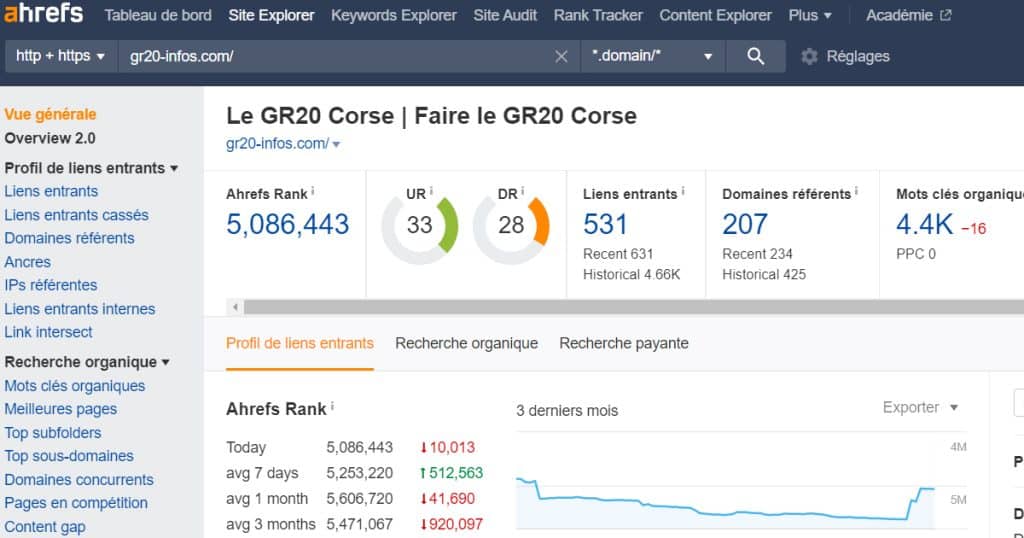Screen dimensions: 1024x538
Task: Open Liens entrants cassés in the sidebar
Action: pos(76,215)
